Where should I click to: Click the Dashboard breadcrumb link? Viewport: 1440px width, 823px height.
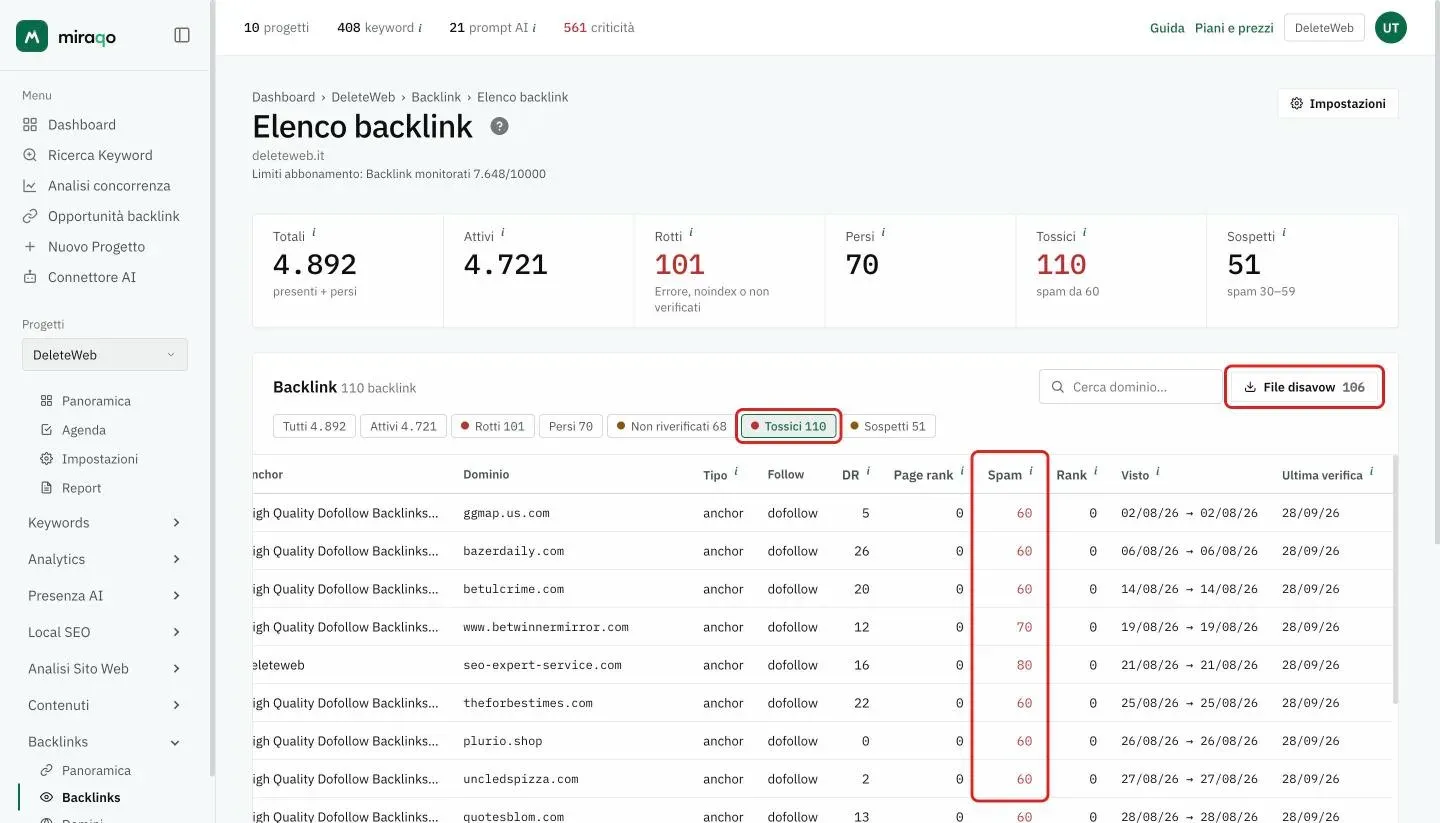283,97
